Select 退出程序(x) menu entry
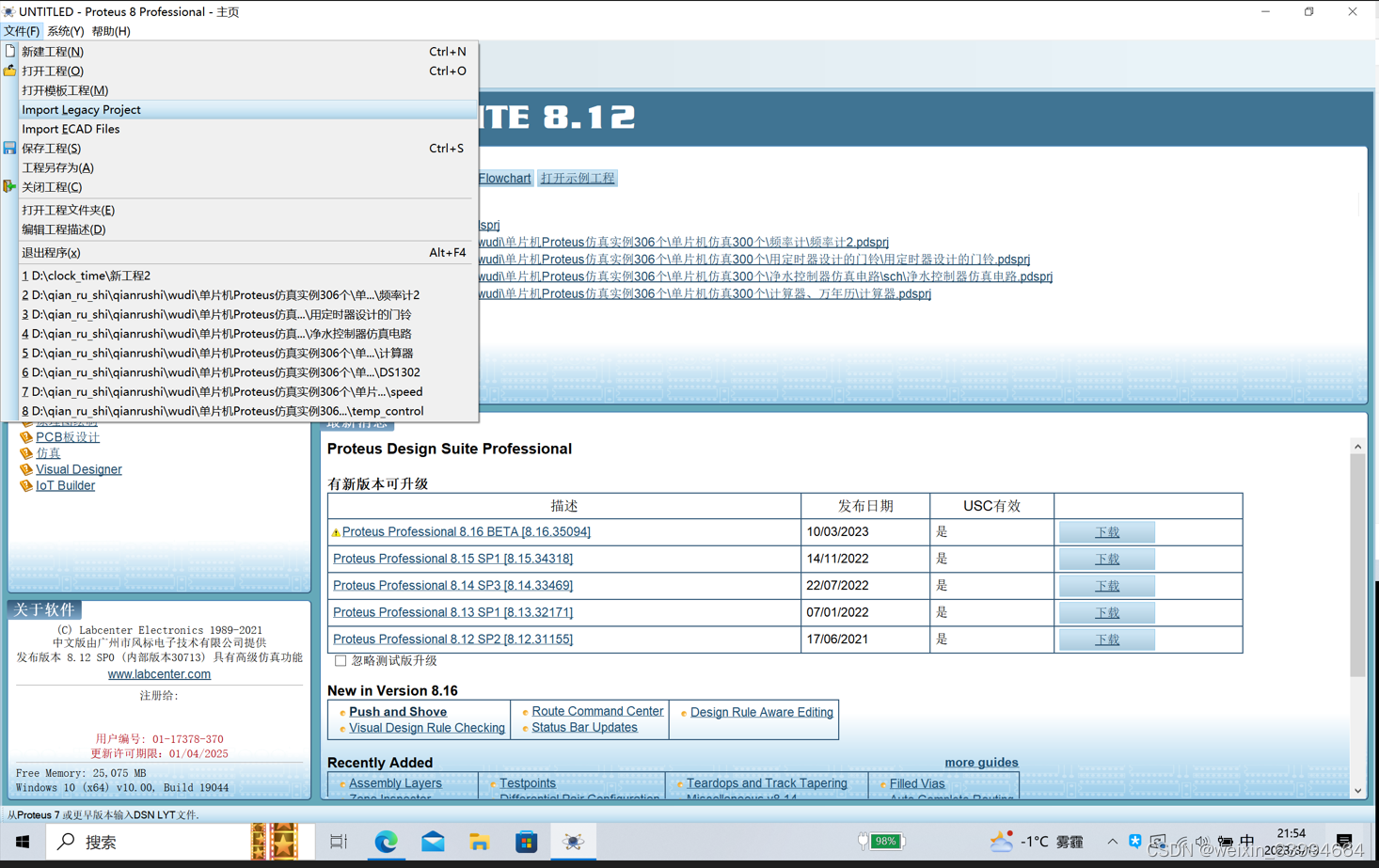1379x868 pixels. coord(247,252)
